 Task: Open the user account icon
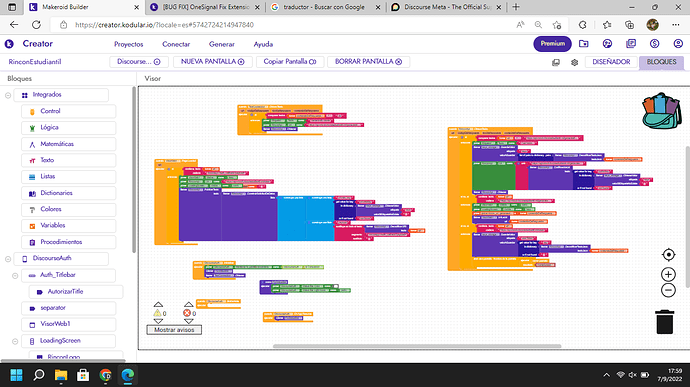coord(678,44)
